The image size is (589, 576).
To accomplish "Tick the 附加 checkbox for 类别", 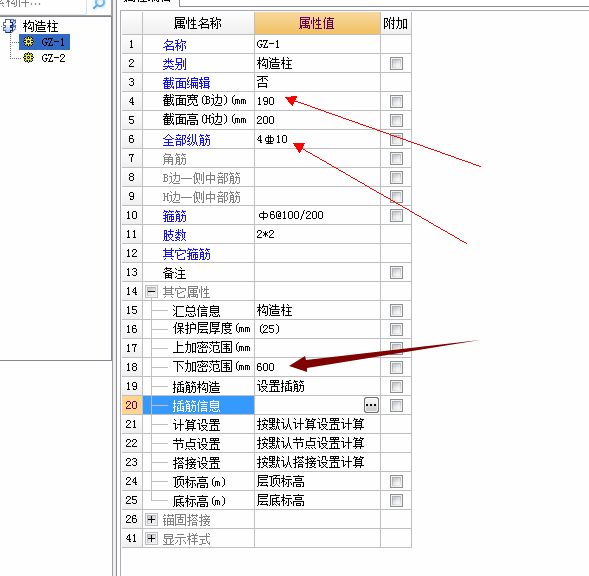I will 396,63.
